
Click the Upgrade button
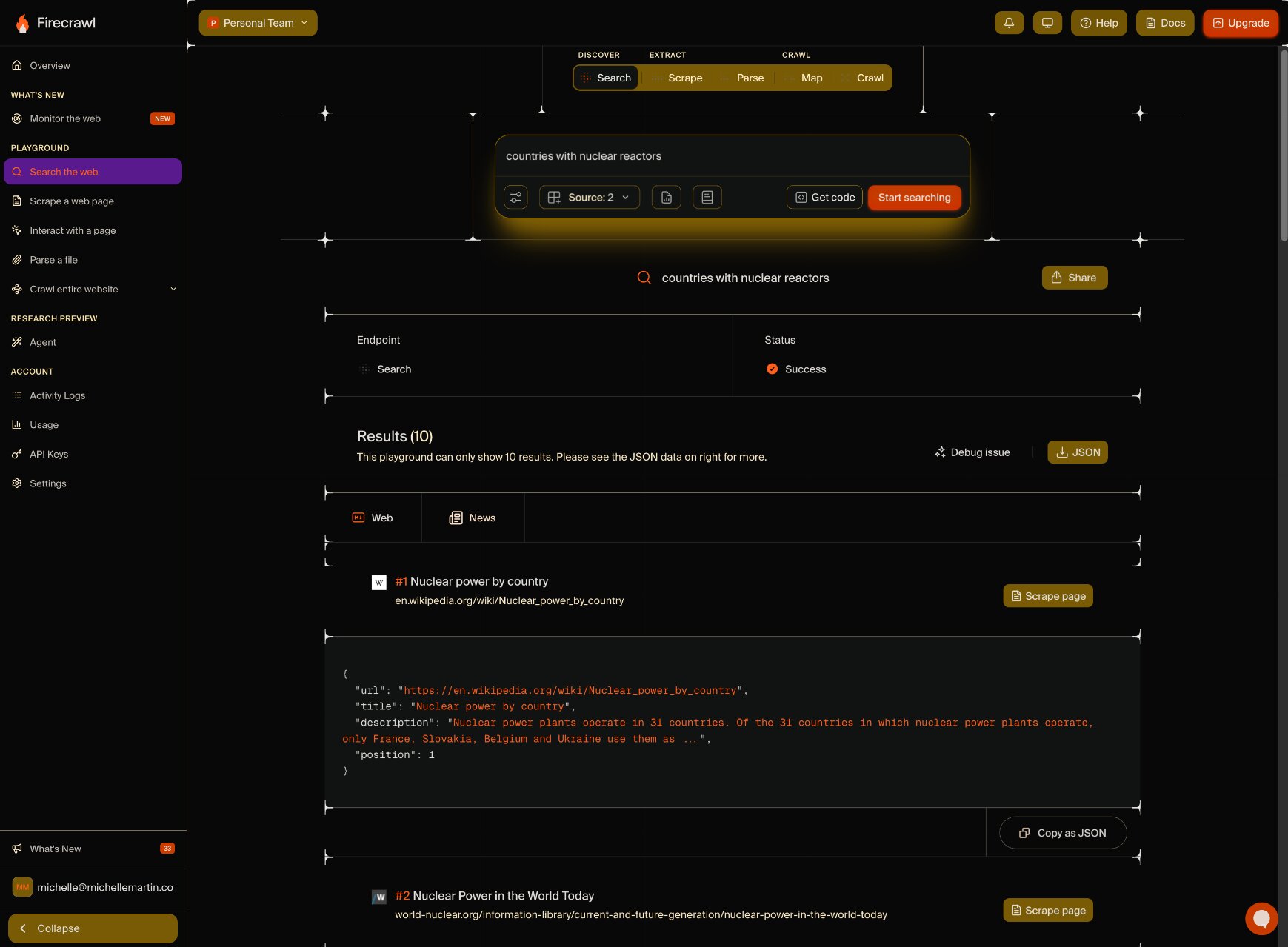1241,23
